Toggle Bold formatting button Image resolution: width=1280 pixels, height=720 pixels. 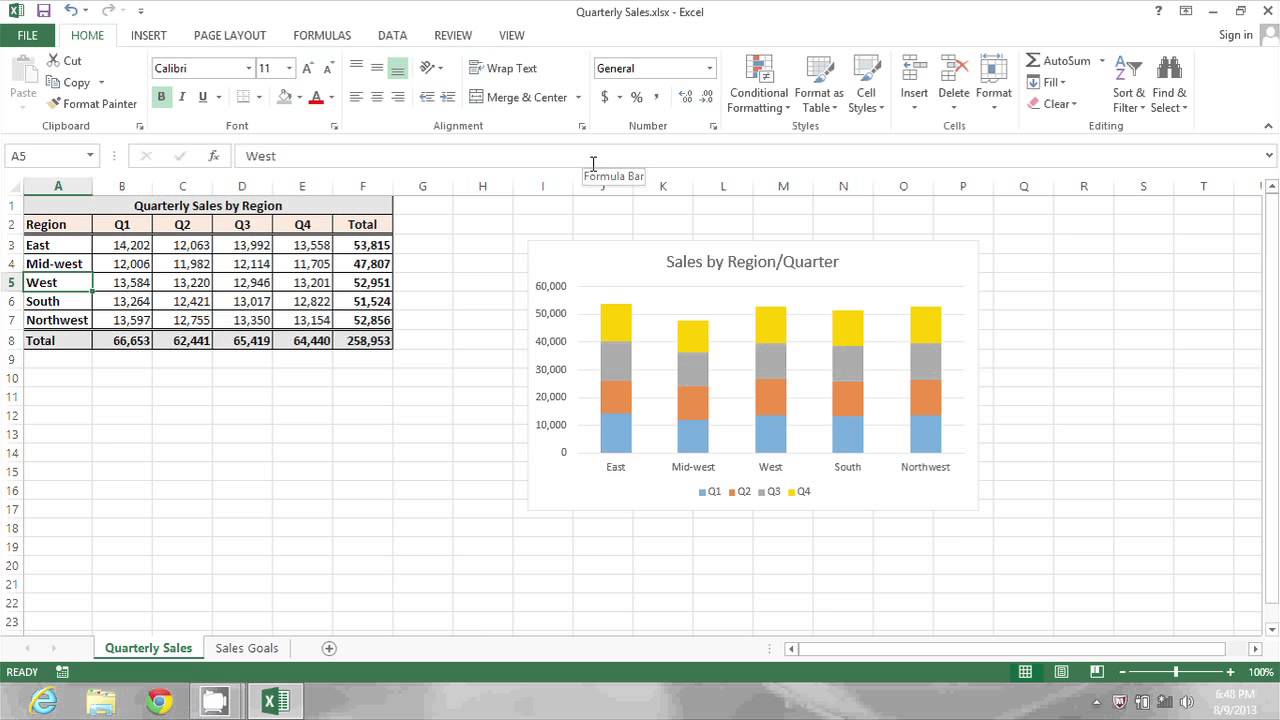click(x=161, y=97)
